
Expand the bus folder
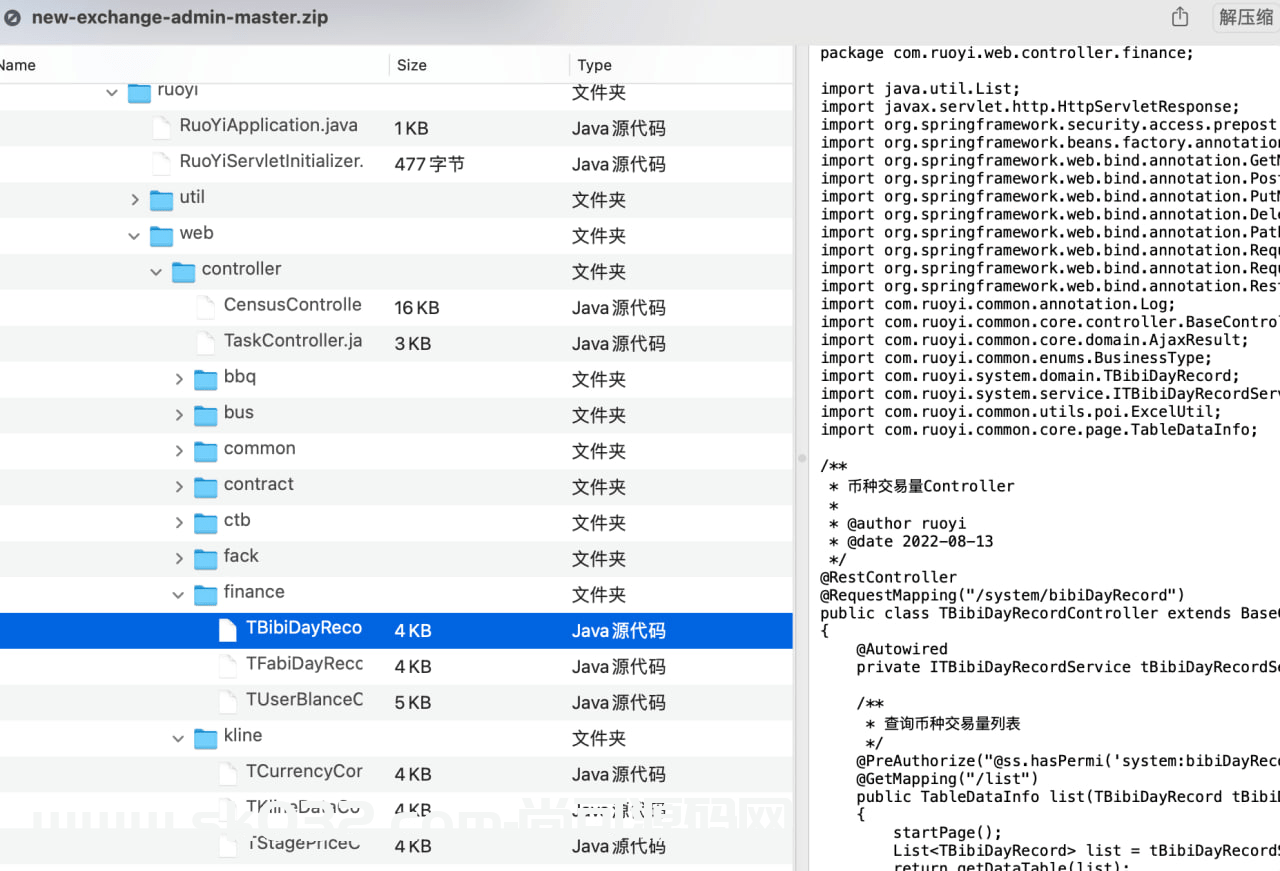179,415
